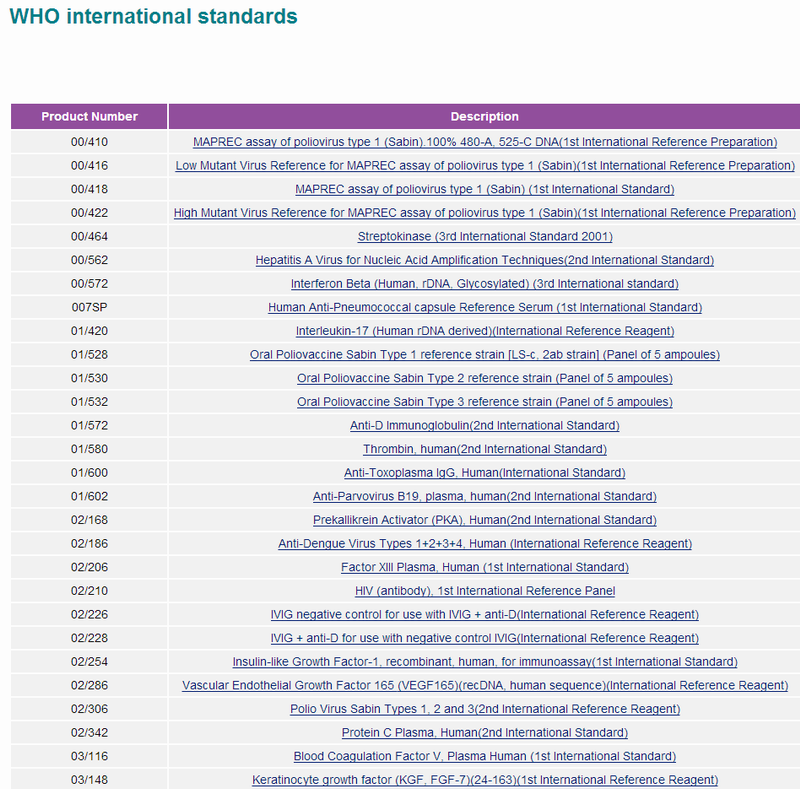Image resolution: width=800 pixels, height=789 pixels.
Task: Open Polio Virus Sabin Types 1, 2 and 3 link
Action: click(x=485, y=709)
